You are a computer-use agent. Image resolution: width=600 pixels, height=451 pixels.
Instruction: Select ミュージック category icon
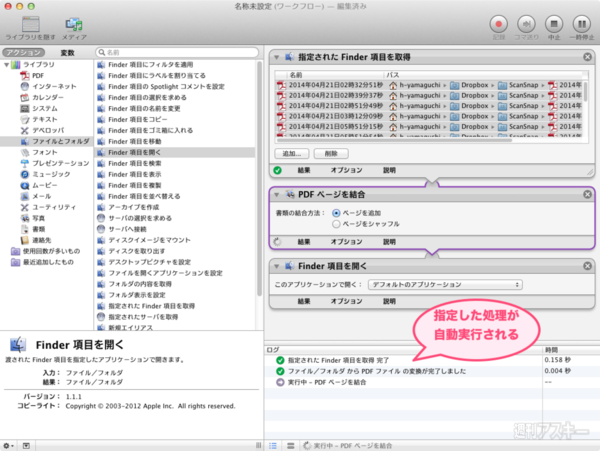[x=24, y=174]
